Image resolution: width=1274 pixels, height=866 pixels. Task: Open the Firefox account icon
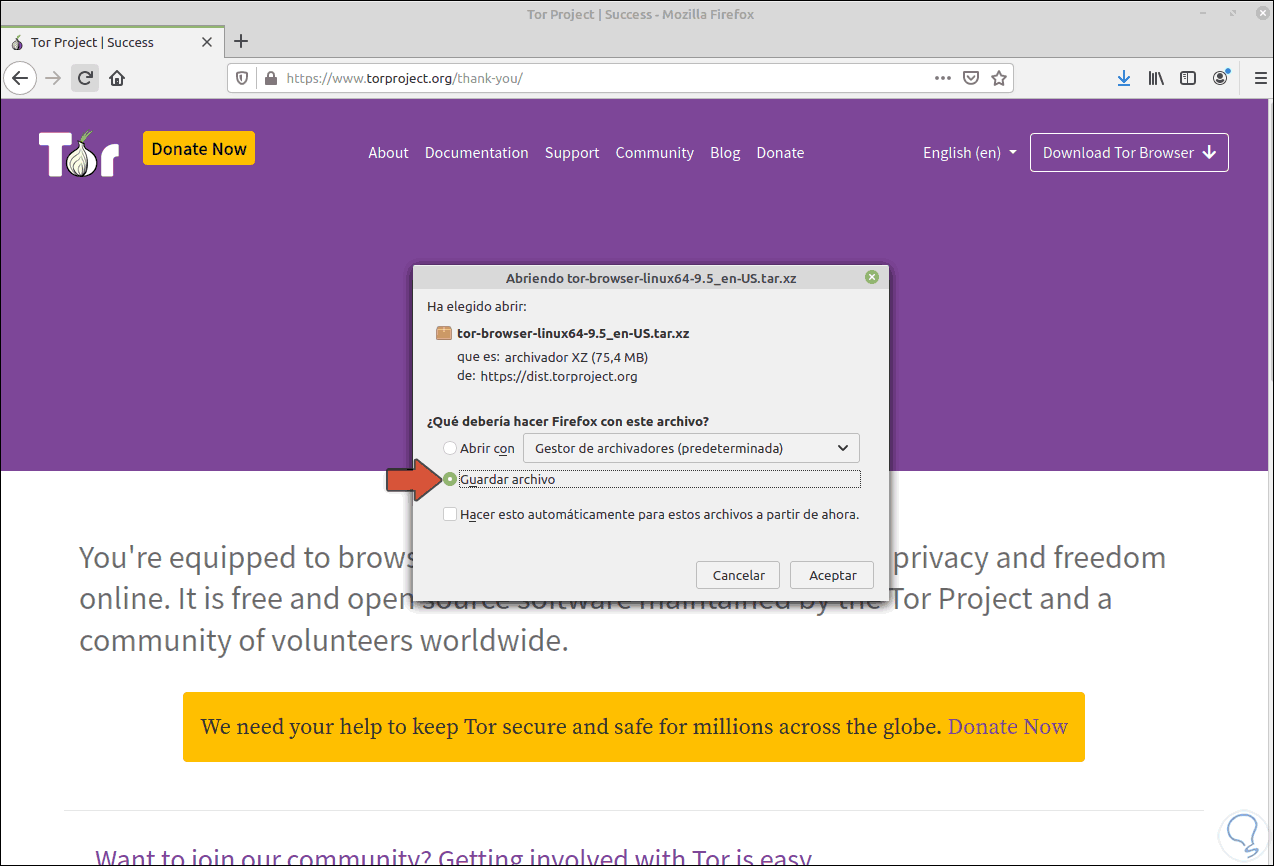(x=1220, y=78)
